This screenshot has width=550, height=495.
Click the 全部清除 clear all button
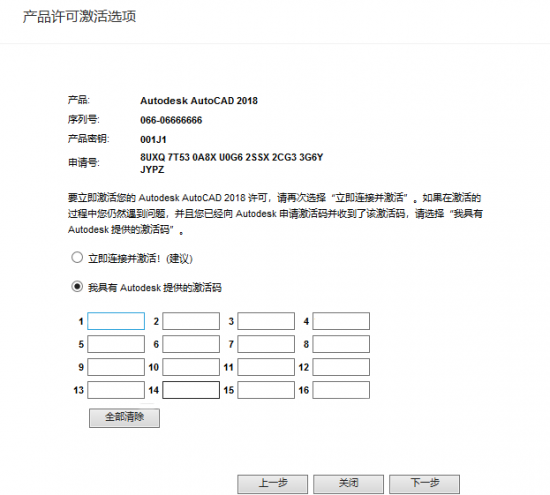(125, 418)
